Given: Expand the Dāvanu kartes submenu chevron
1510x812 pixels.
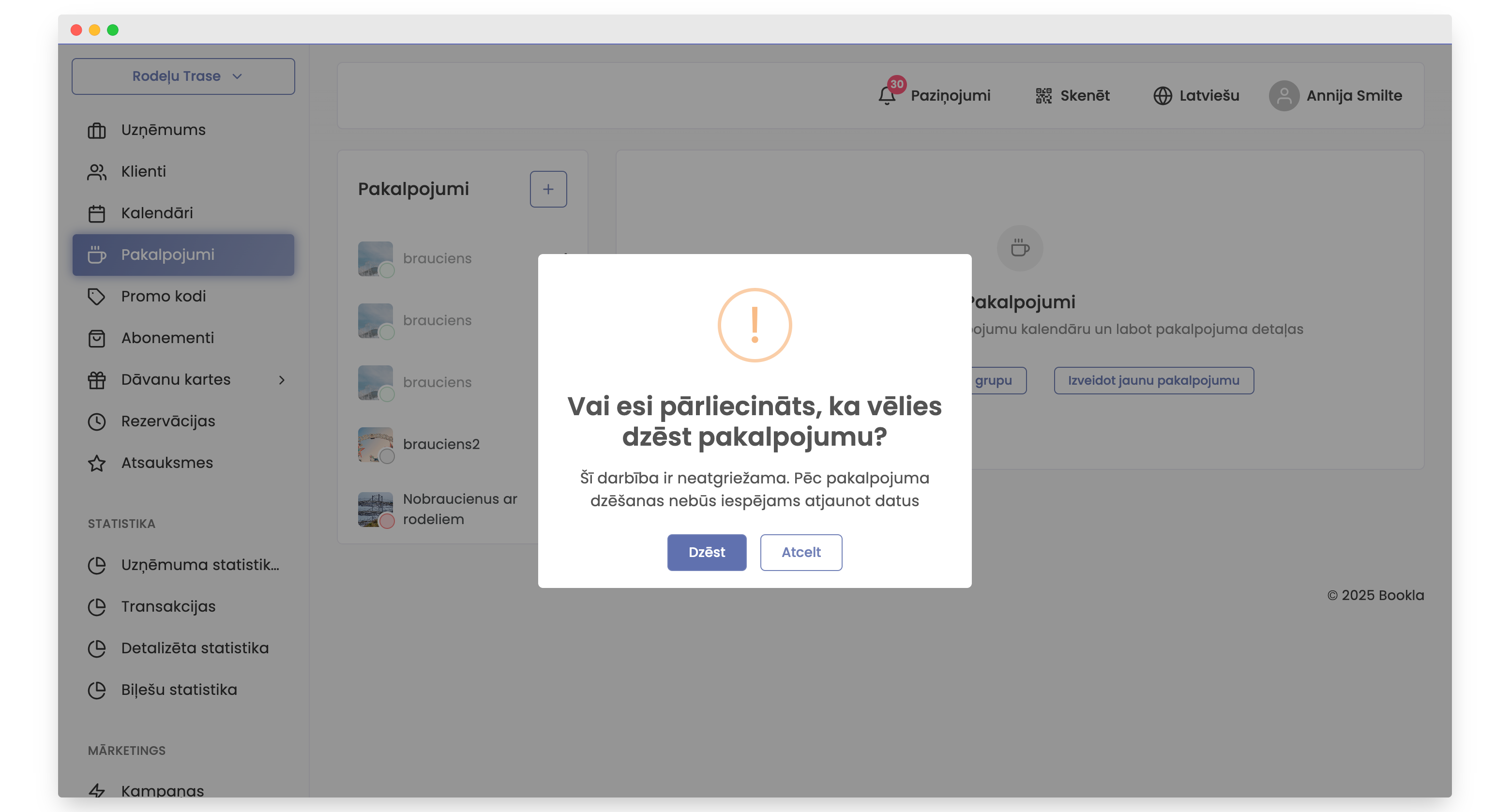Looking at the screenshot, I should coord(282,380).
